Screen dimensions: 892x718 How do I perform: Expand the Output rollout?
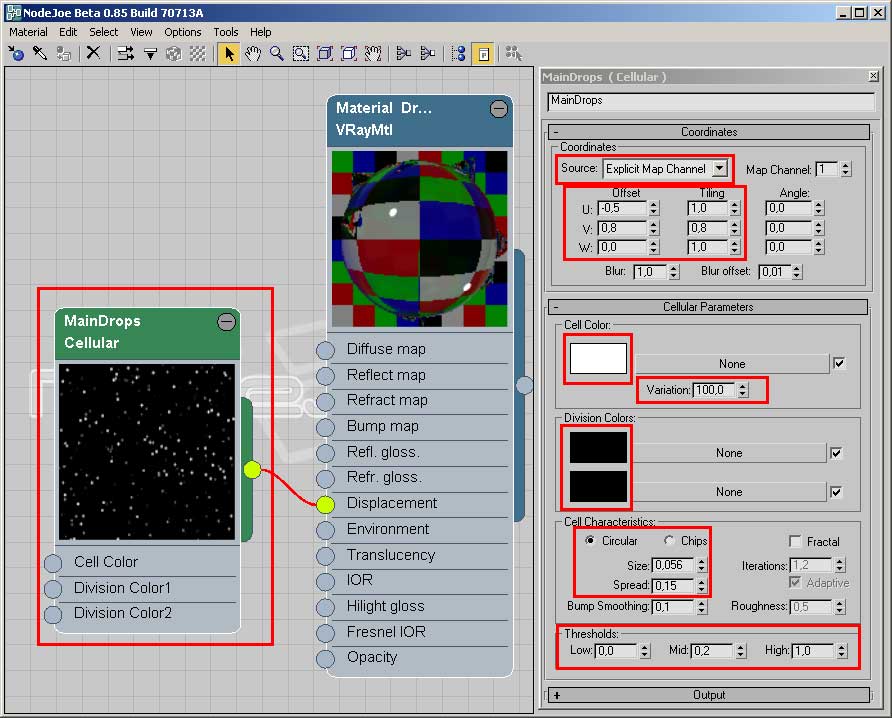click(x=708, y=695)
